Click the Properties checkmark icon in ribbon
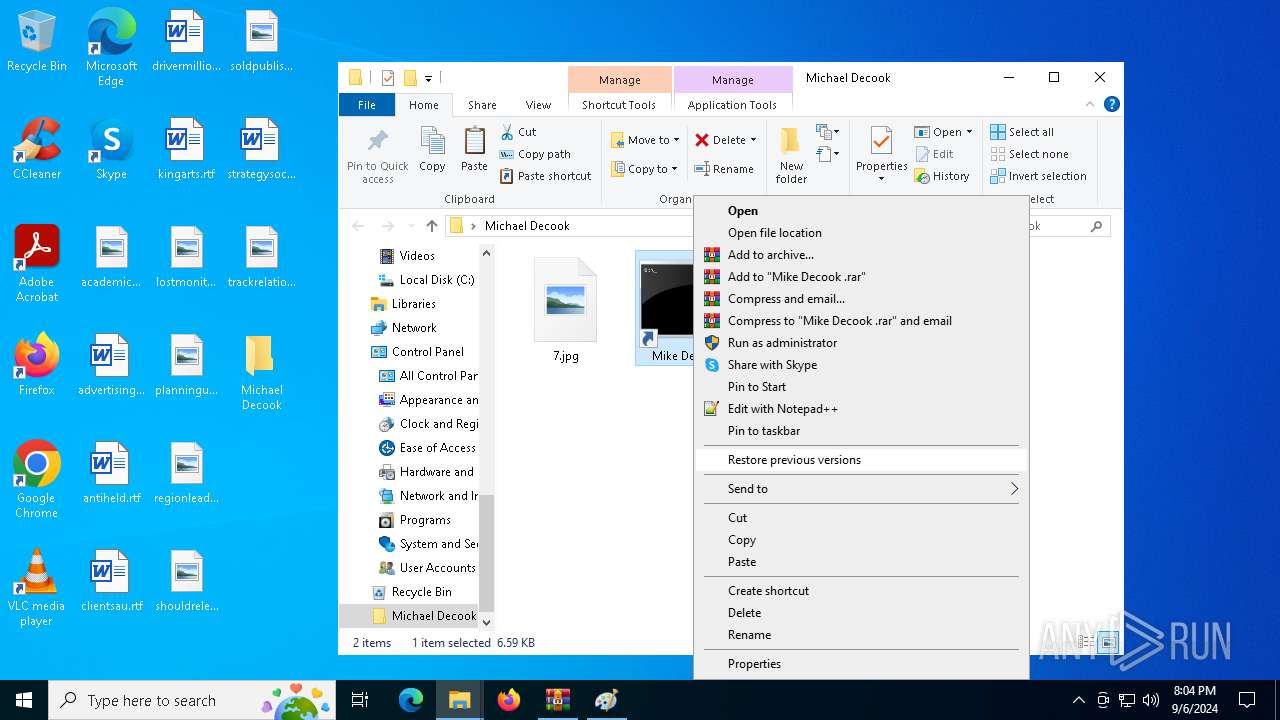 881,142
